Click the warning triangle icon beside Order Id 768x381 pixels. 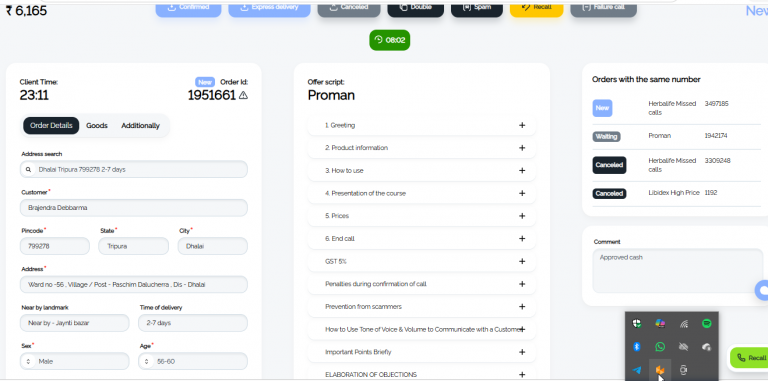click(x=243, y=95)
